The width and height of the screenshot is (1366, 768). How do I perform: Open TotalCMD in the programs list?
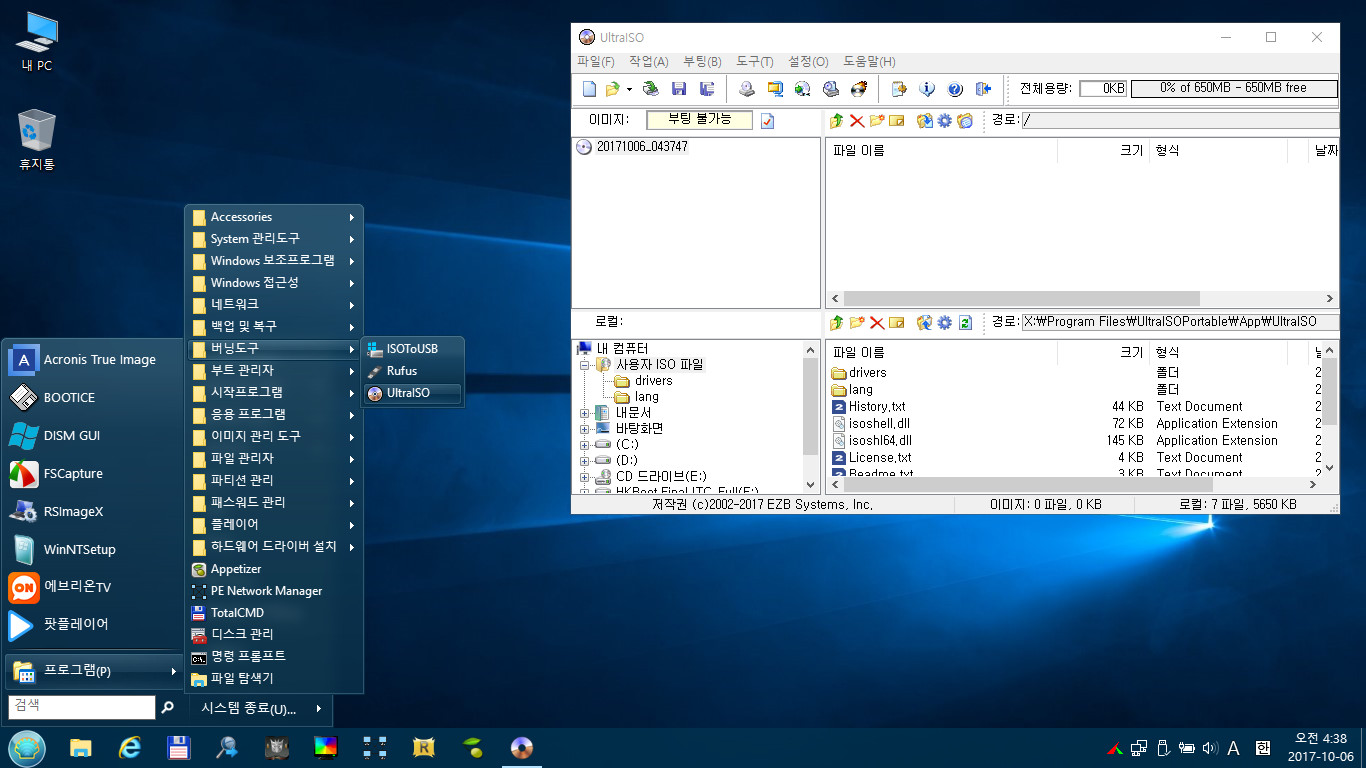tap(274, 612)
